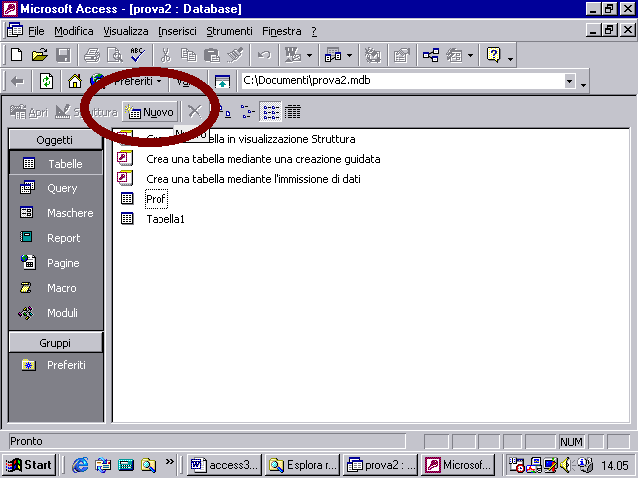638x478 pixels.
Task: Switch to Details view
Action: coord(293,111)
